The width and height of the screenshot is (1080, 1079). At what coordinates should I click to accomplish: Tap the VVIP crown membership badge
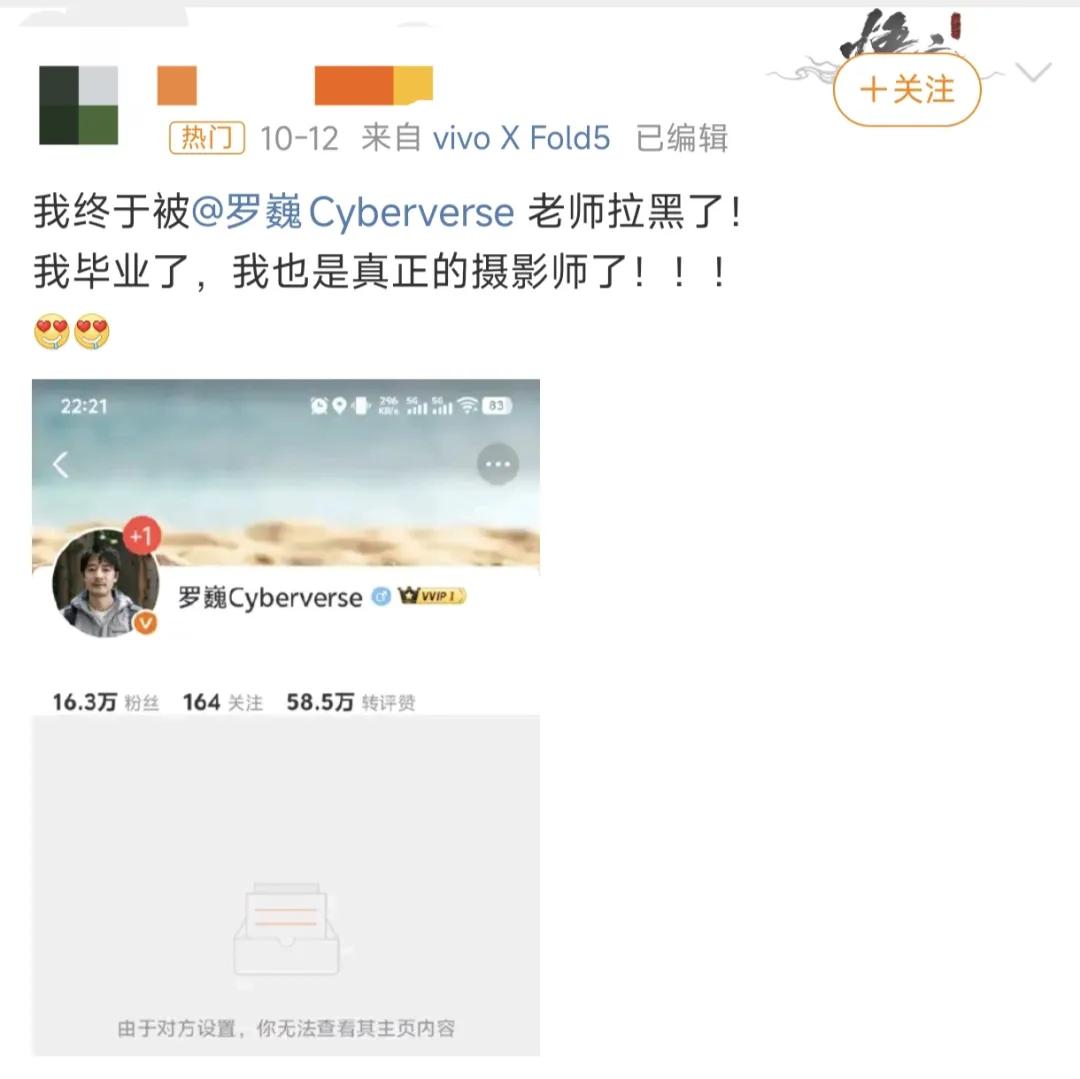pos(432,596)
